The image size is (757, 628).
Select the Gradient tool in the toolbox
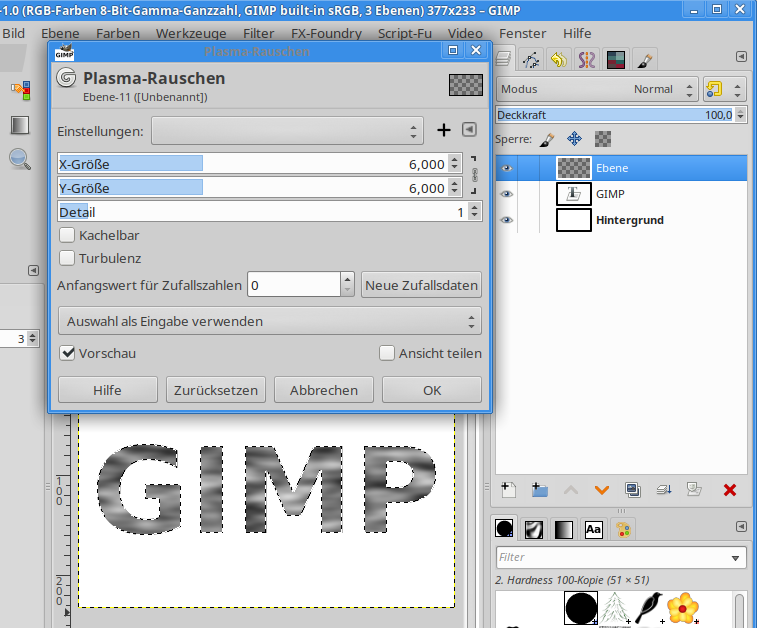pyautogui.click(x=20, y=125)
